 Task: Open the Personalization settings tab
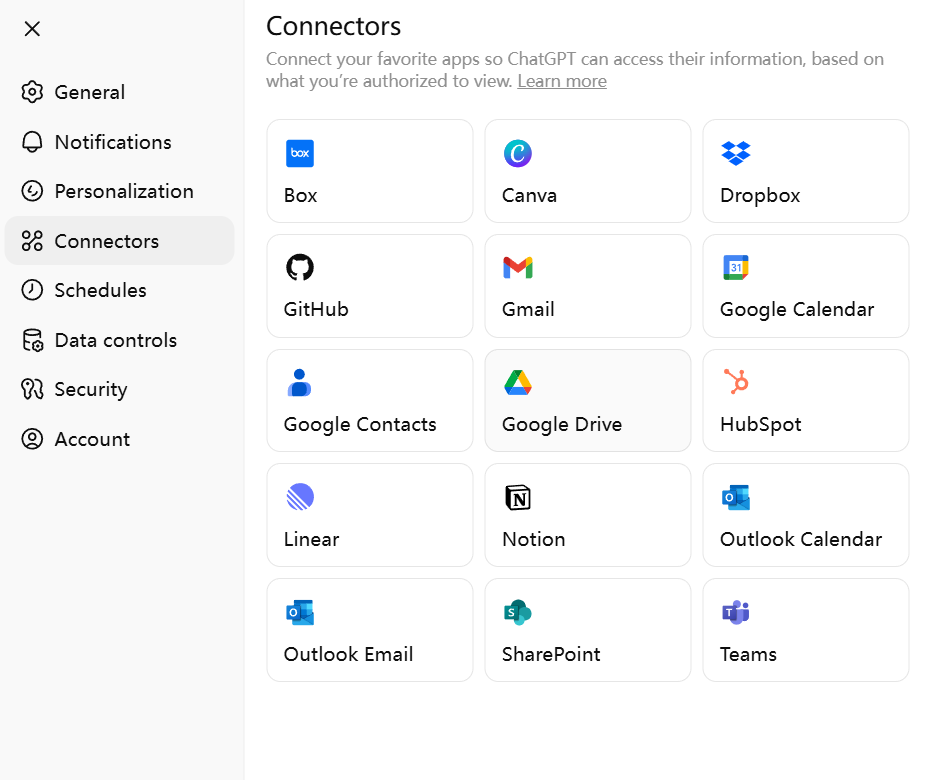coord(123,191)
